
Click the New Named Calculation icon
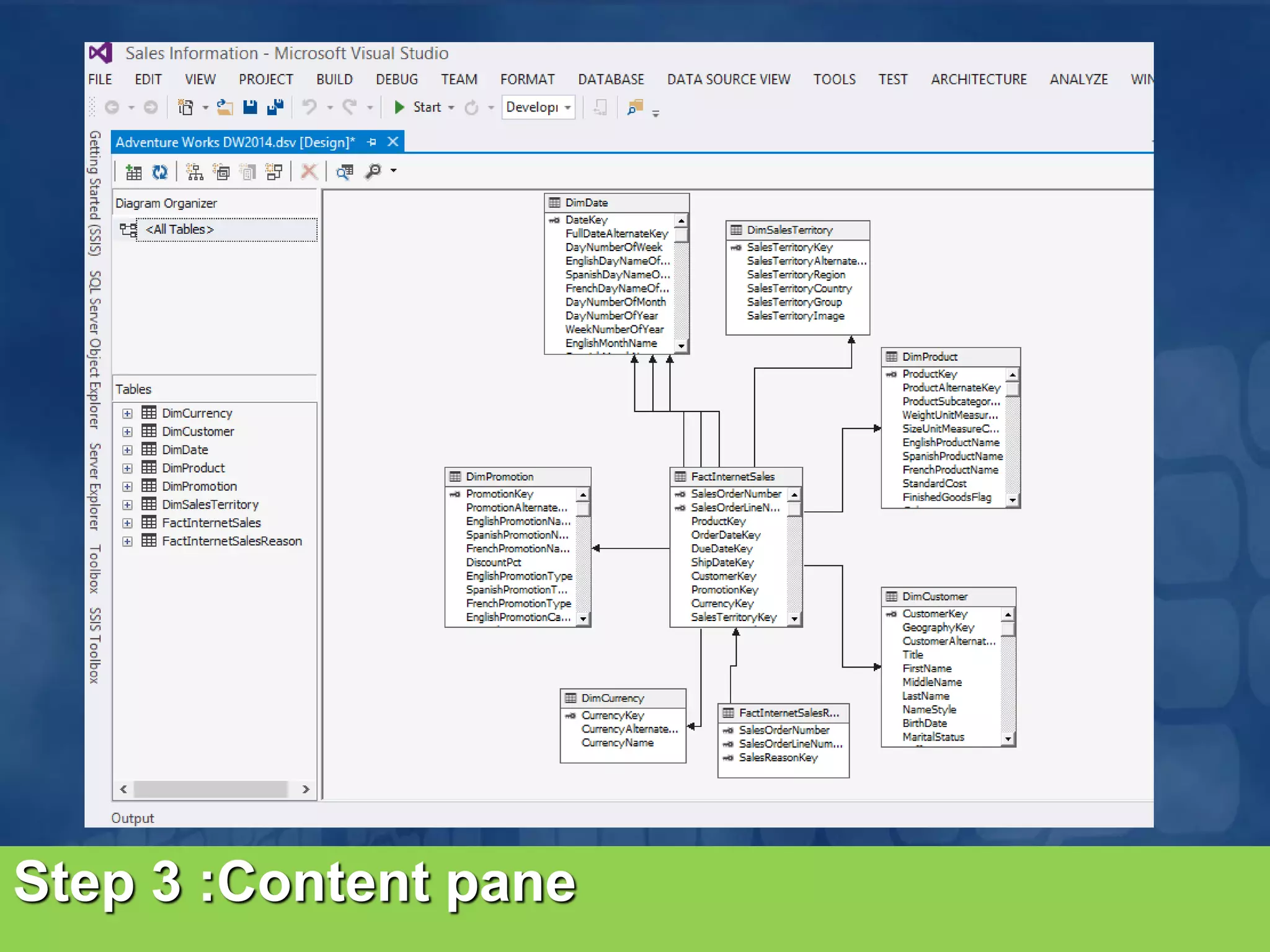(x=248, y=172)
